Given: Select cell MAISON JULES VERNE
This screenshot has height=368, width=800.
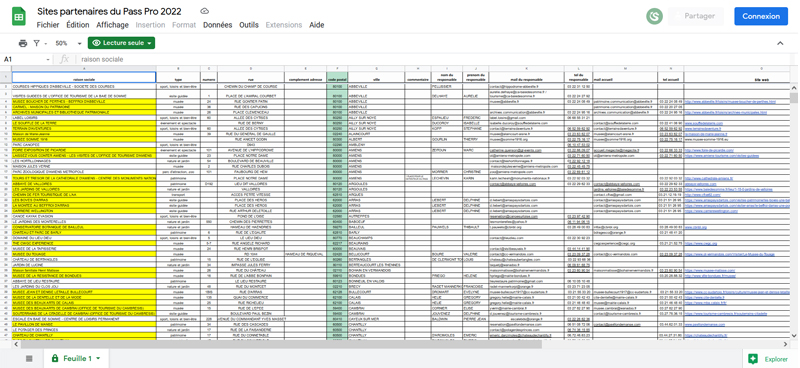Looking at the screenshot, I should coord(84,166).
